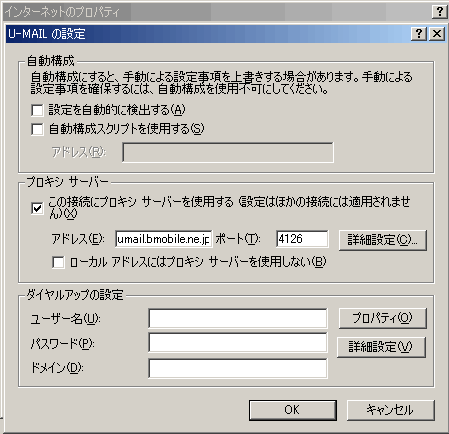
Task: Click the help question mark icon in U-MAIL dialog title bar
Action: point(419,34)
